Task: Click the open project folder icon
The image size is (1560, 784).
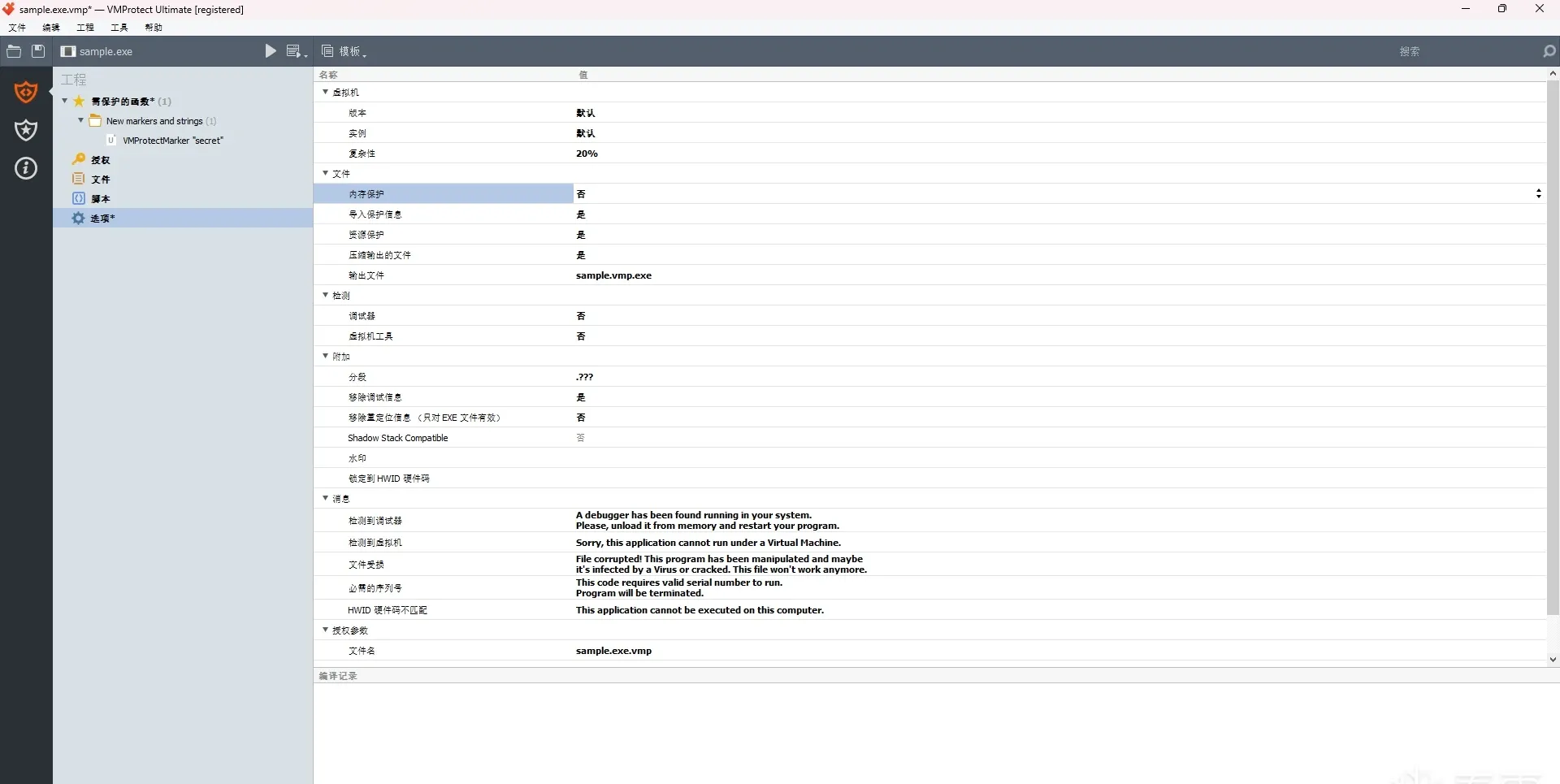Action: click(14, 51)
